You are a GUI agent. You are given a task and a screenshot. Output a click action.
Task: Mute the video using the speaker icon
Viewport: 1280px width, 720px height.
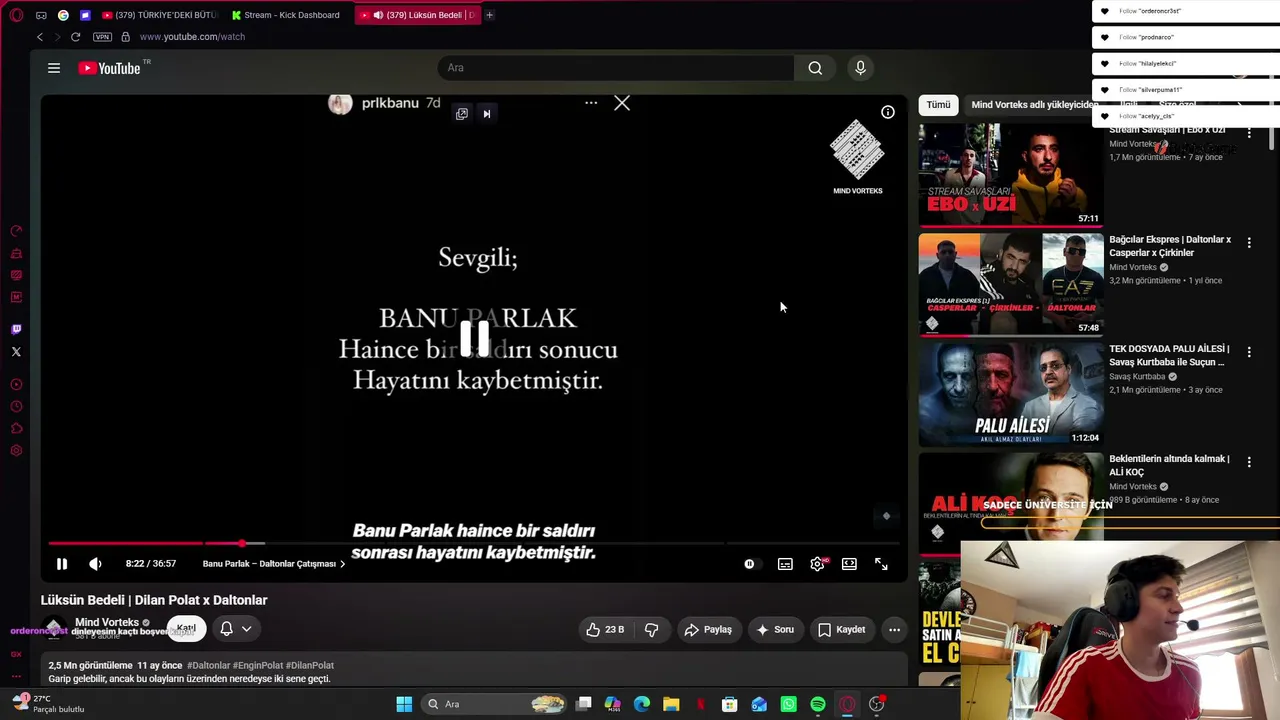95,564
